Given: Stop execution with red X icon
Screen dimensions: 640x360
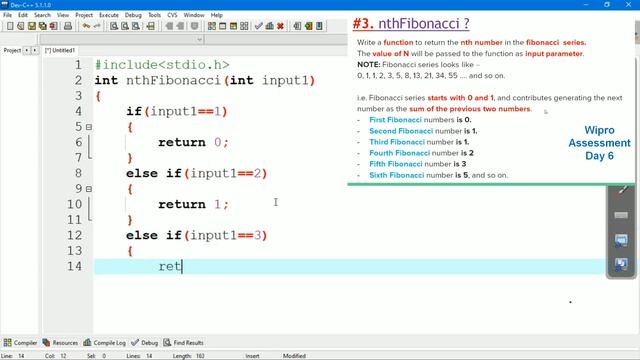Looking at the screenshot, I should point(280,26).
